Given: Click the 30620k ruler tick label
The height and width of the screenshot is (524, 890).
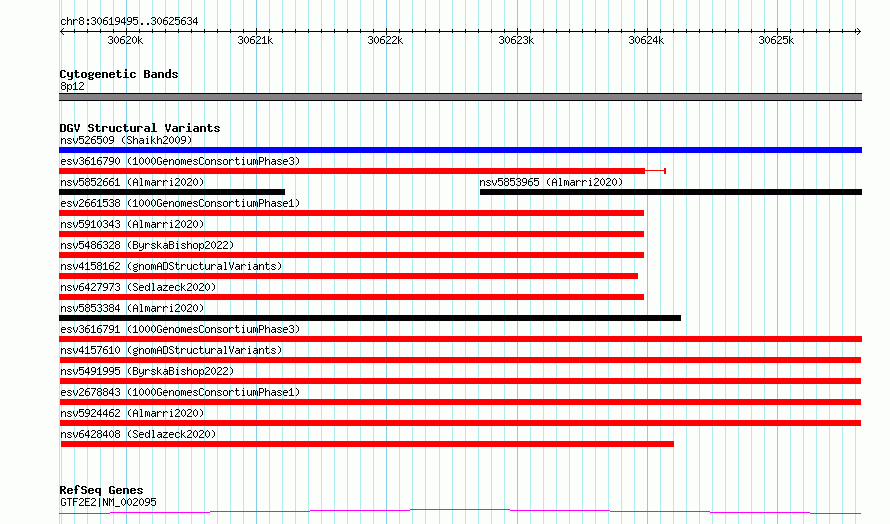Looking at the screenshot, I should click(125, 40).
